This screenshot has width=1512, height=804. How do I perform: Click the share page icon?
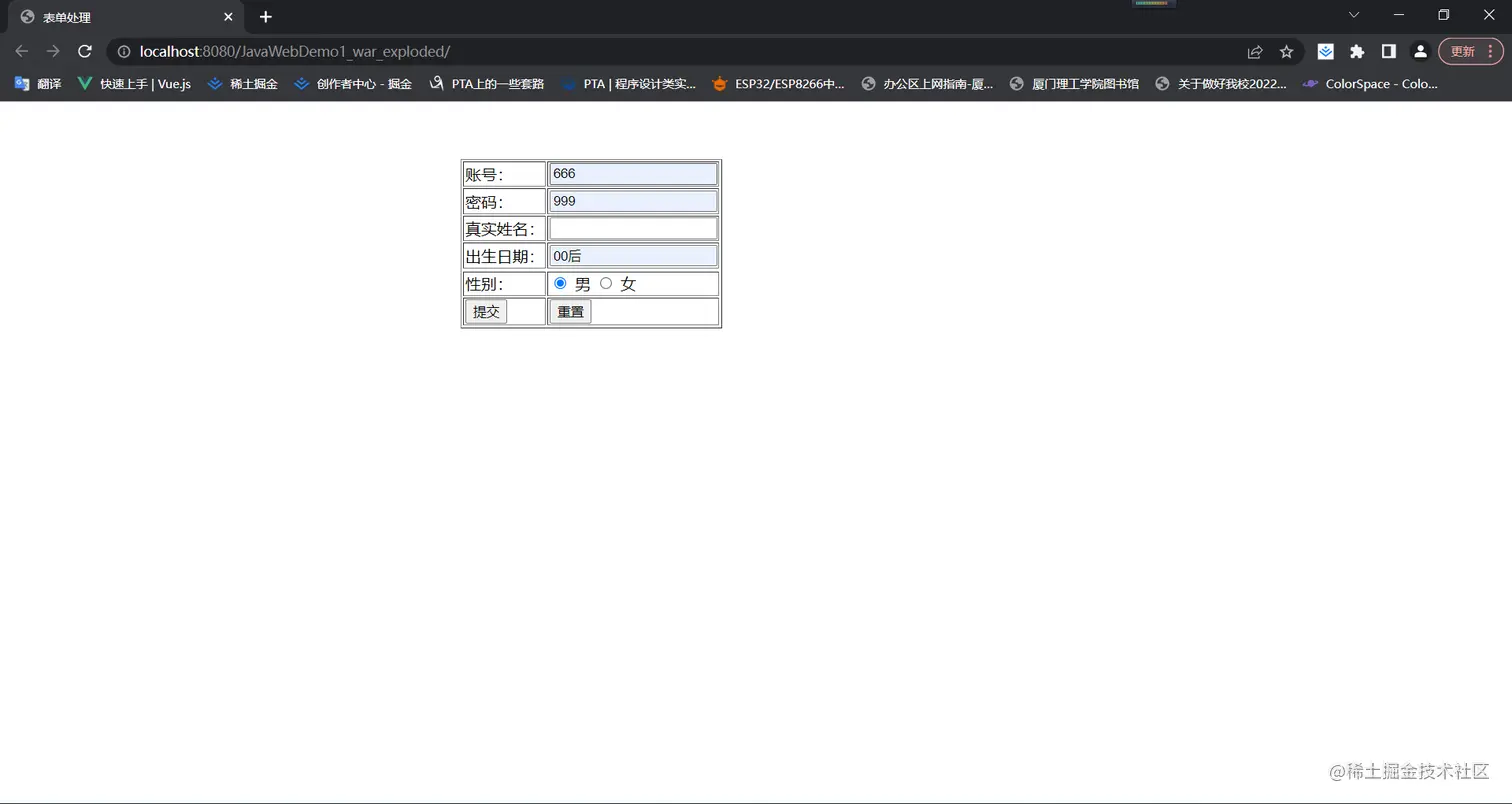pos(1255,51)
